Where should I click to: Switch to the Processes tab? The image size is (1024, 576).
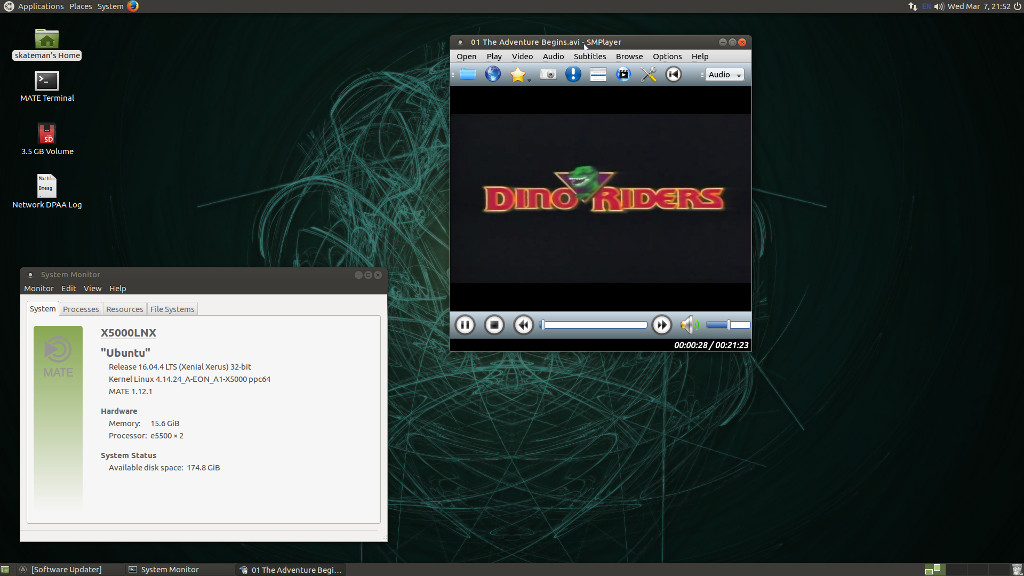point(81,310)
